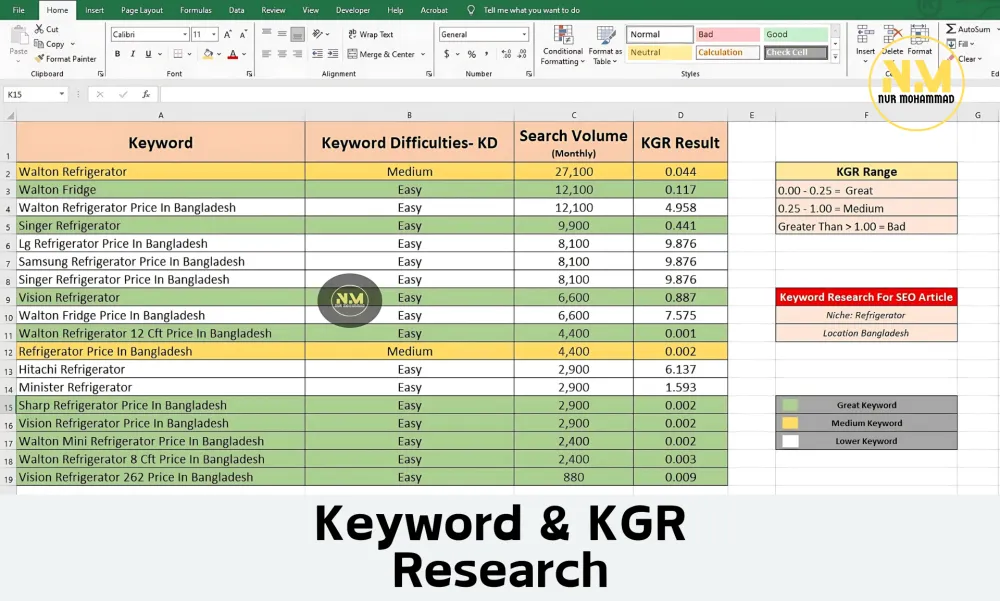1000x601 pixels.
Task: Open the Review tab
Action: 273,10
